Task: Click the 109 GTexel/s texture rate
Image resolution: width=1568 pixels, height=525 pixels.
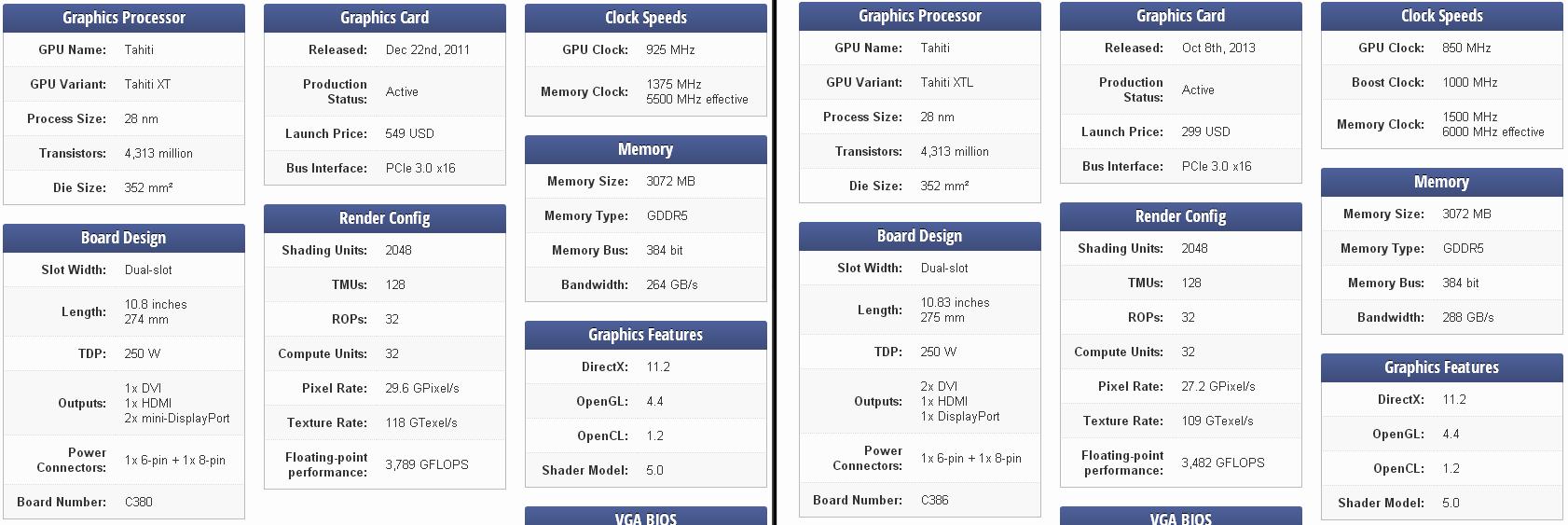Action: point(1217,421)
